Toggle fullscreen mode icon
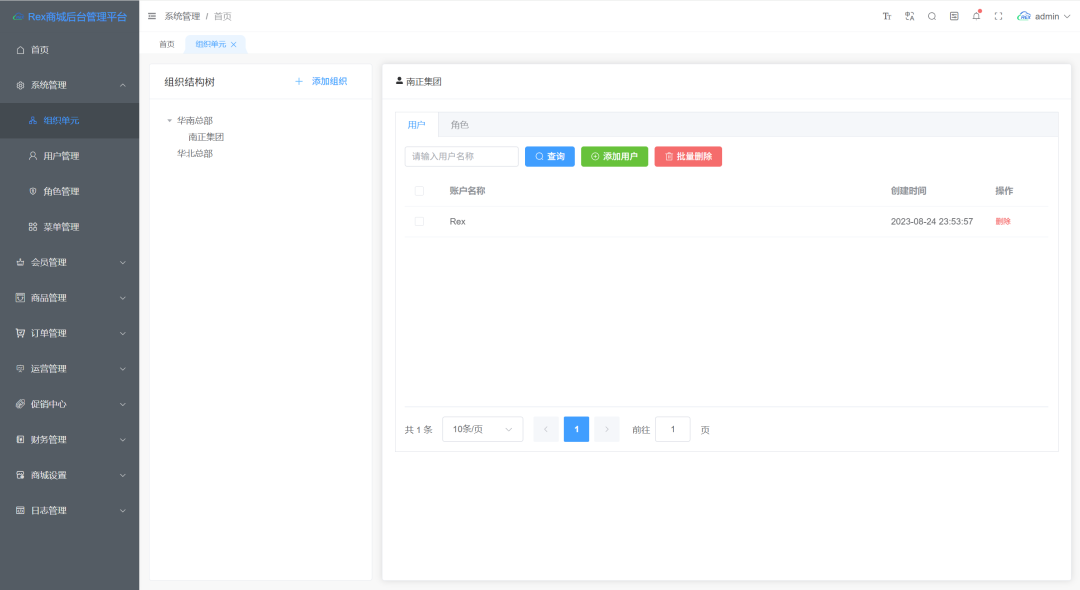The width and height of the screenshot is (1080, 590). (998, 16)
